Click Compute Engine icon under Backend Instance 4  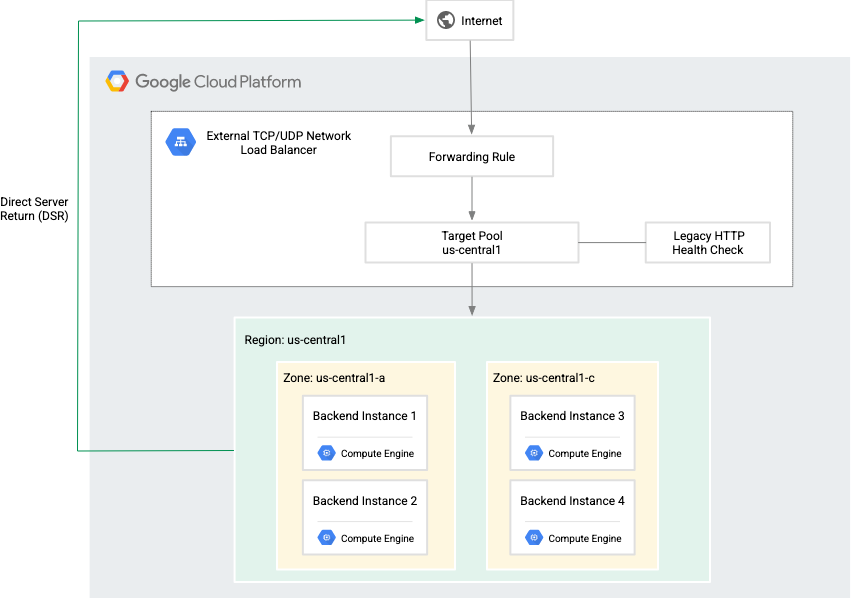(534, 538)
